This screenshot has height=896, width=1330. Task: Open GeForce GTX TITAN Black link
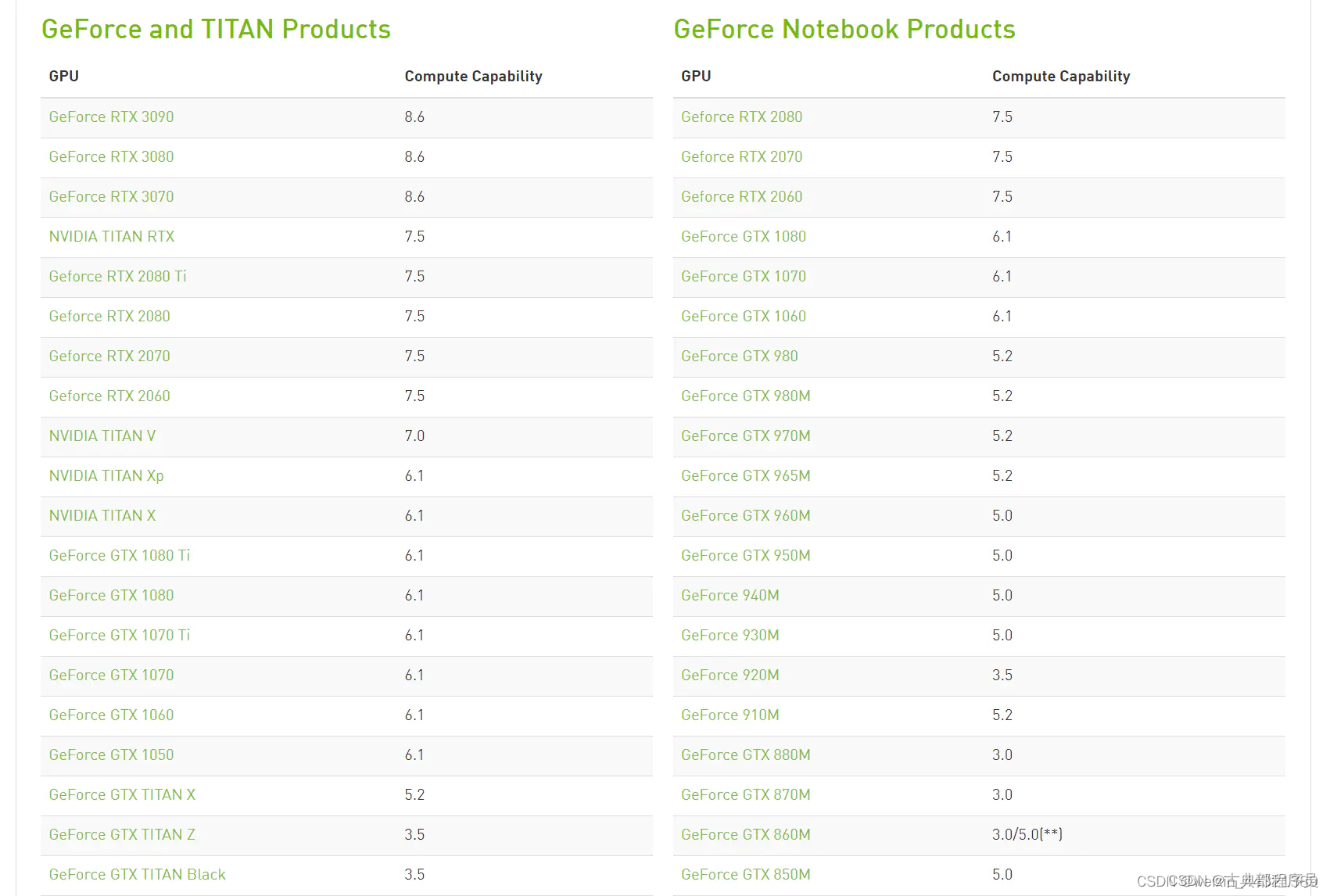point(137,875)
